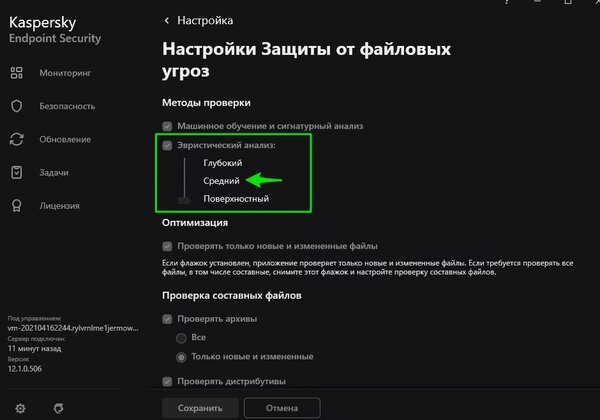The height and width of the screenshot is (420, 600).
Task: Click the Методы проверки section heading
Action: click(206, 103)
